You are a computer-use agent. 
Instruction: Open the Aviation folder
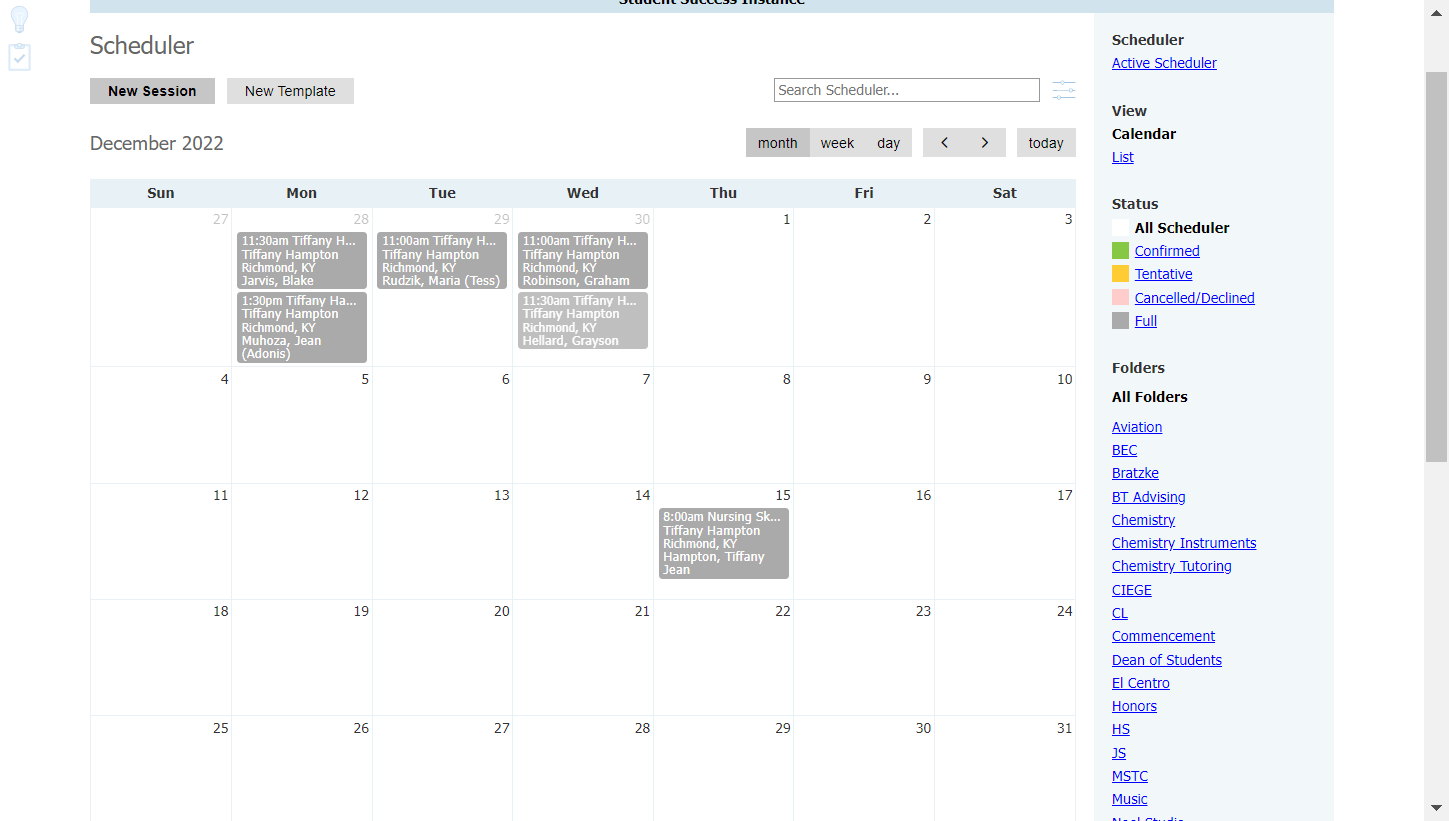(1137, 427)
